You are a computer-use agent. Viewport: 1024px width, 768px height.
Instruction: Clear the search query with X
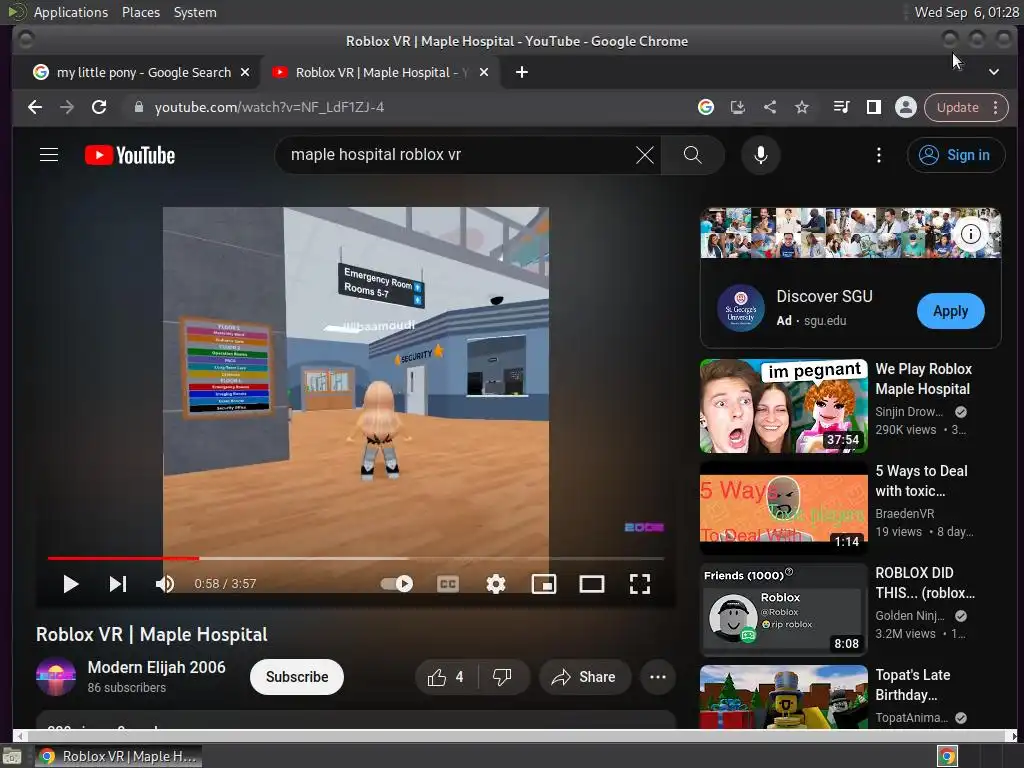click(645, 155)
